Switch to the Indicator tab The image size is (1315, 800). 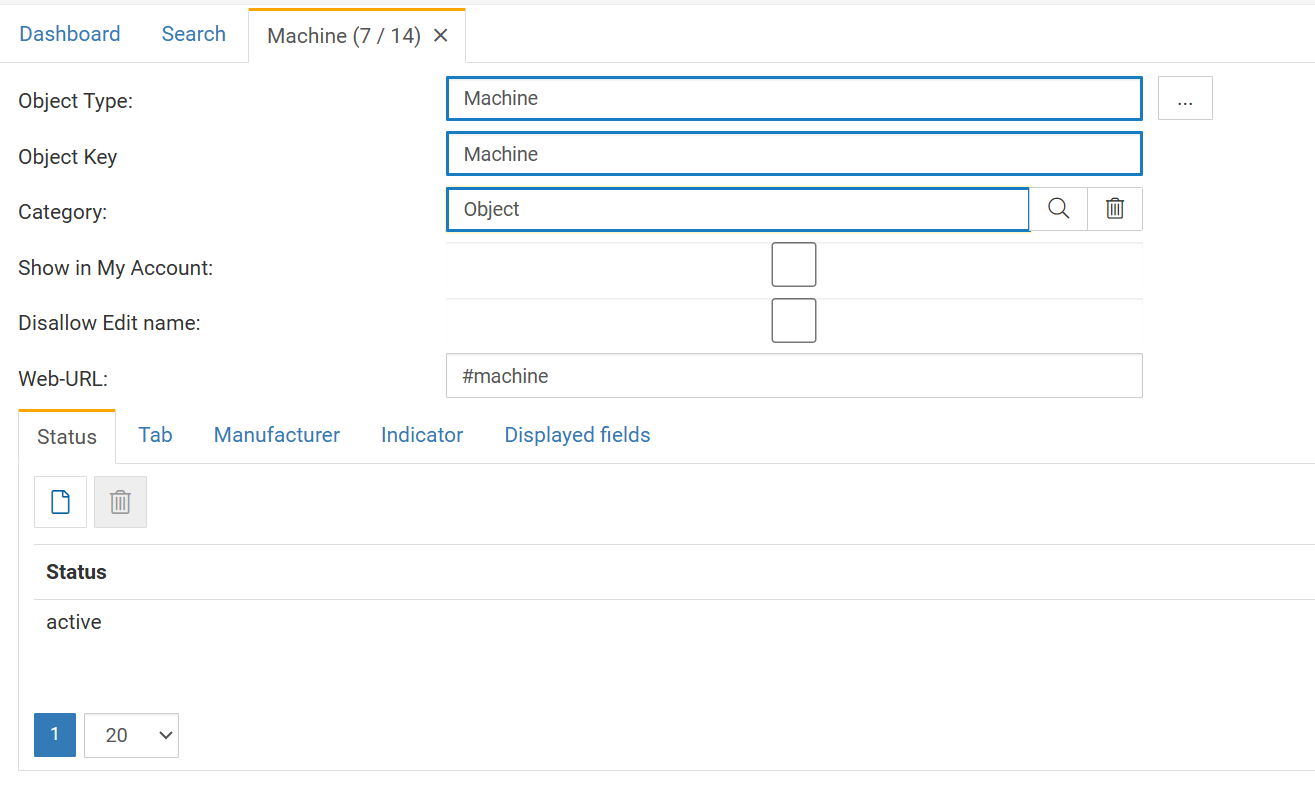(x=422, y=435)
